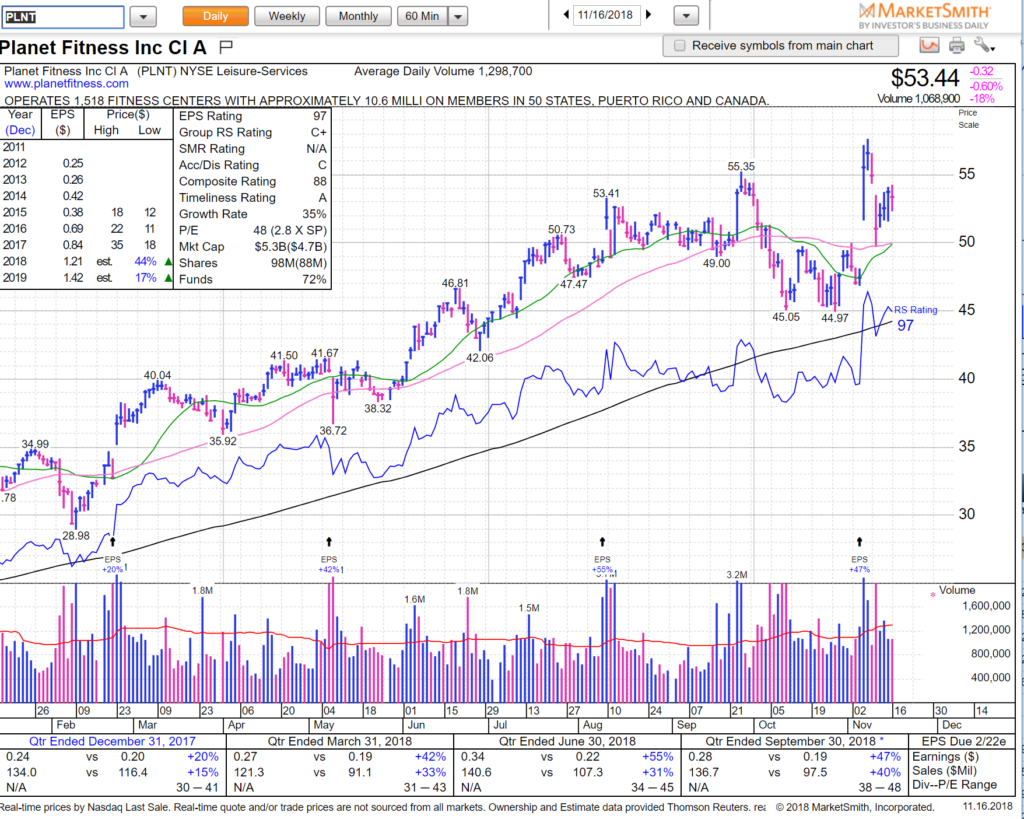
Task: Click the EPS Rating row value 97
Action: (x=319, y=116)
